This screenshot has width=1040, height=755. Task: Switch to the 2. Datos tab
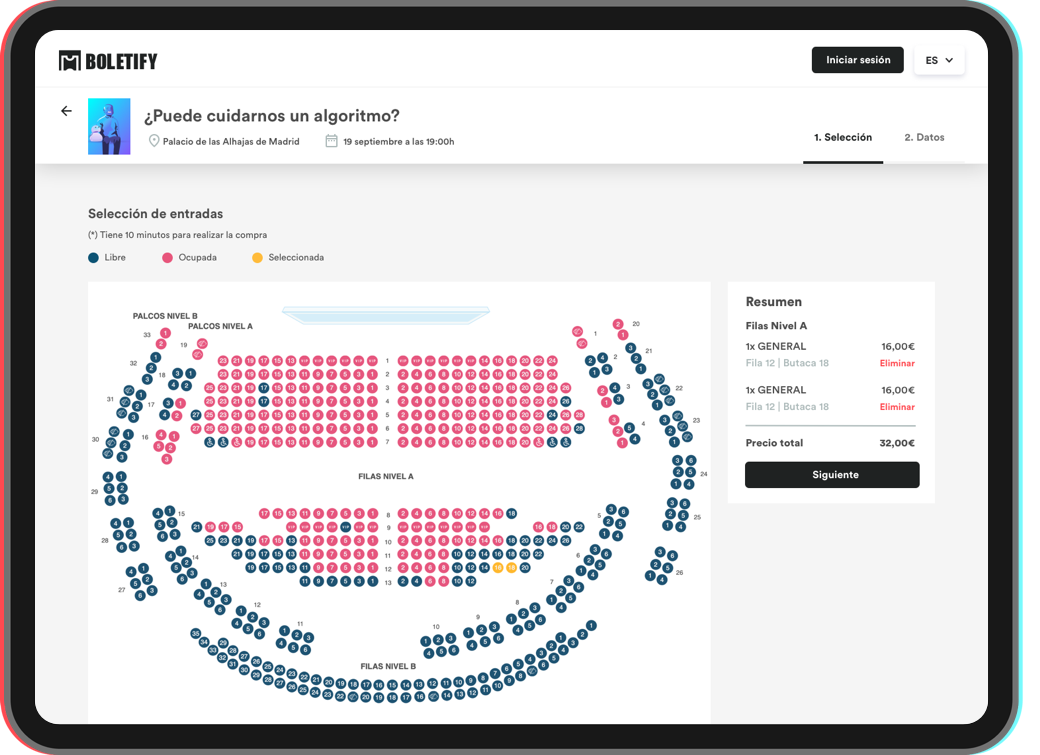click(x=924, y=137)
